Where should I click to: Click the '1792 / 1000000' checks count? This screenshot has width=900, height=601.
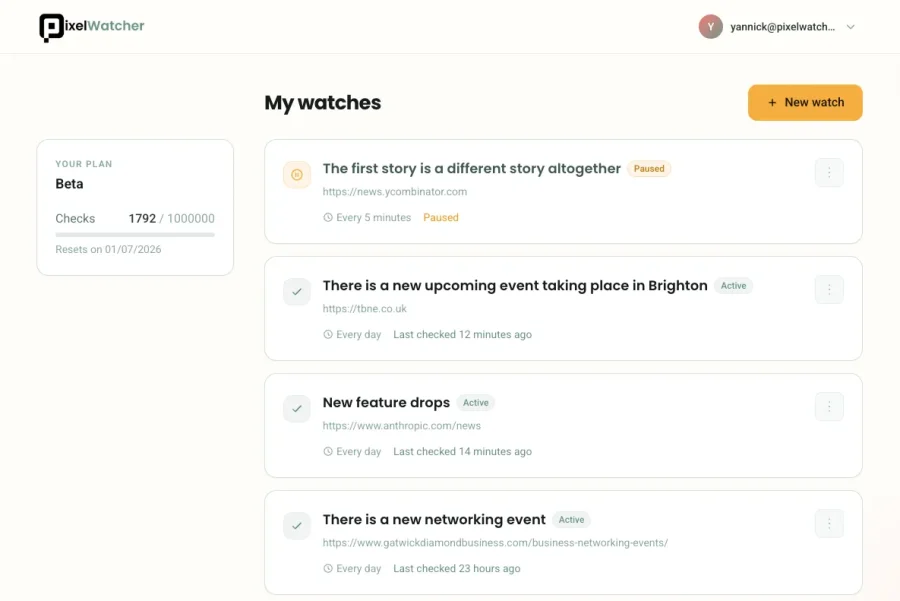(x=172, y=219)
